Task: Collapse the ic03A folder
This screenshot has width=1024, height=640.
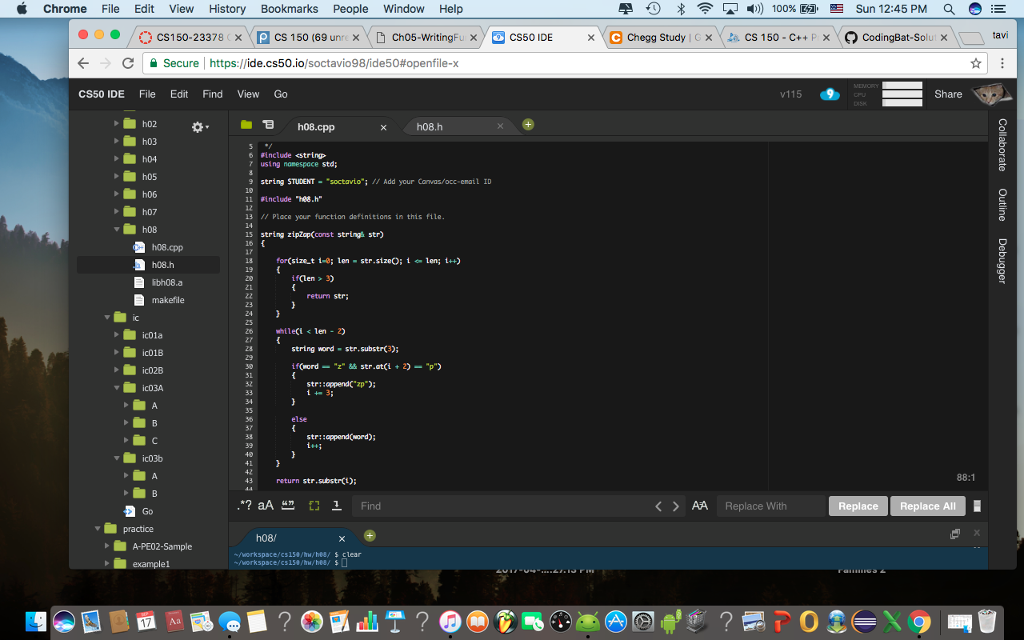Action: [x=117, y=388]
